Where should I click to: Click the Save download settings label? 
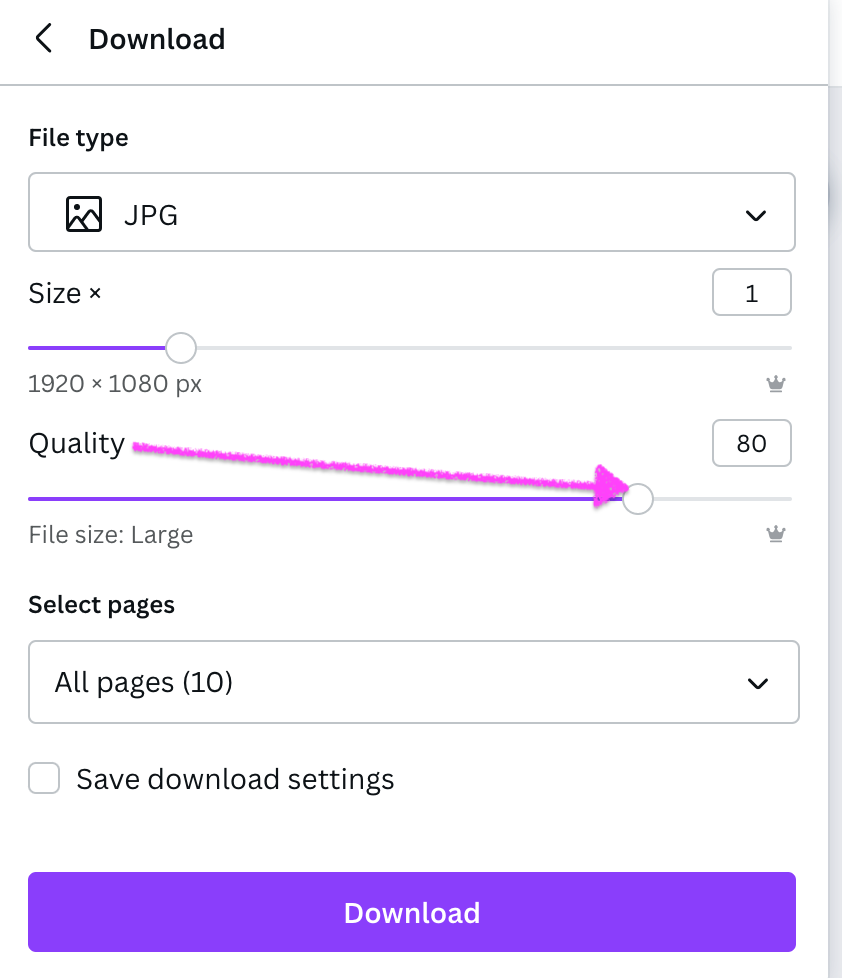(235, 779)
